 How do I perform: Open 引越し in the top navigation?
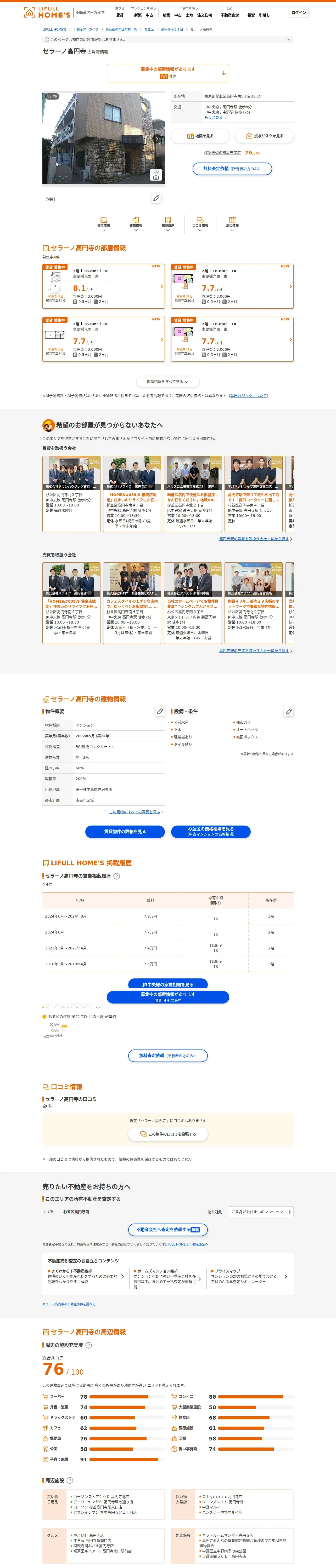[x=264, y=15]
